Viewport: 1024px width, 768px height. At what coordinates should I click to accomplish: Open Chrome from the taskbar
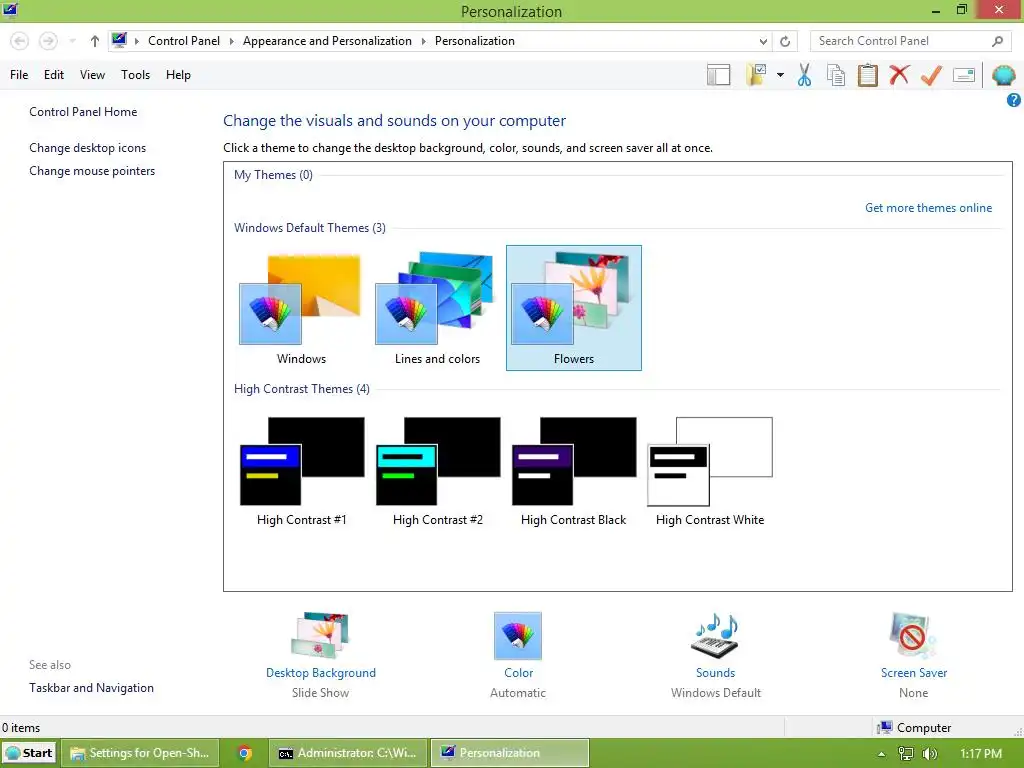click(x=244, y=753)
